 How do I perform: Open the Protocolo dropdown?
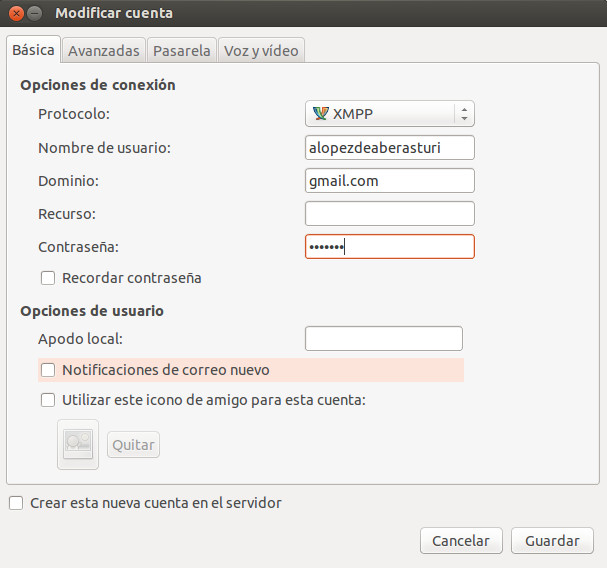point(388,114)
